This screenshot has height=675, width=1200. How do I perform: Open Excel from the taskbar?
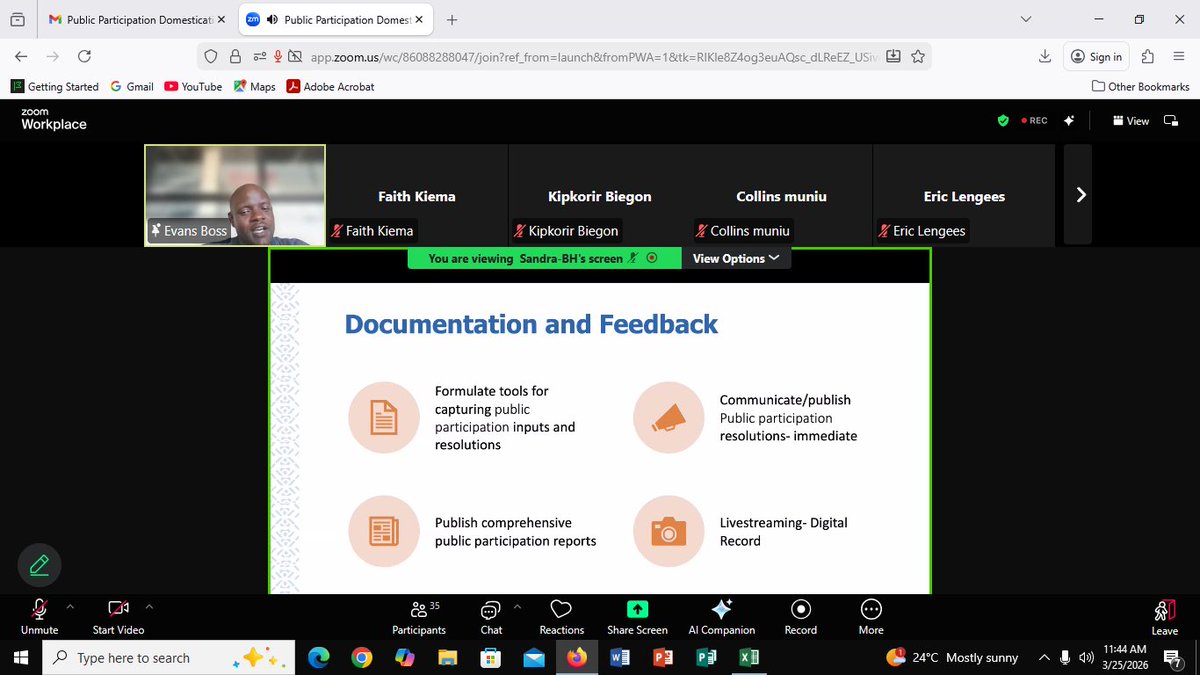[748, 658]
